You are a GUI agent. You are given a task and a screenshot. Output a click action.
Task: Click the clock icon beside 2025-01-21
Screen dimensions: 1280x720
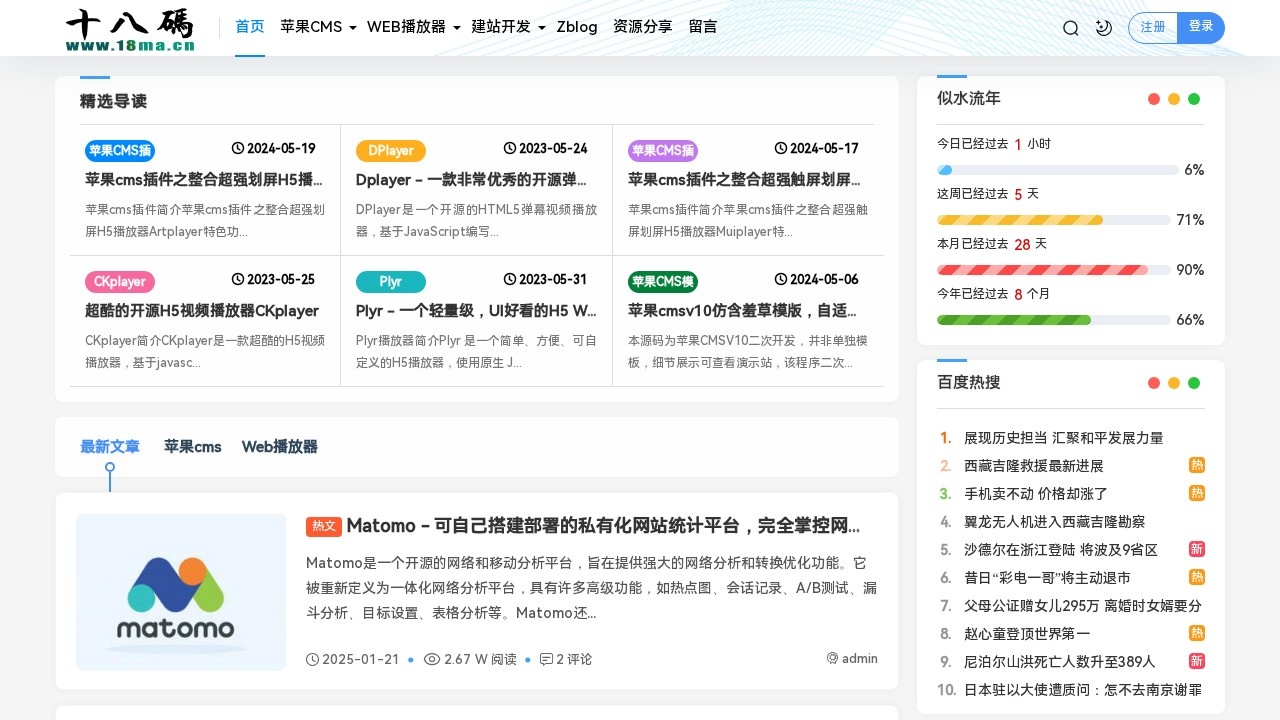312,659
